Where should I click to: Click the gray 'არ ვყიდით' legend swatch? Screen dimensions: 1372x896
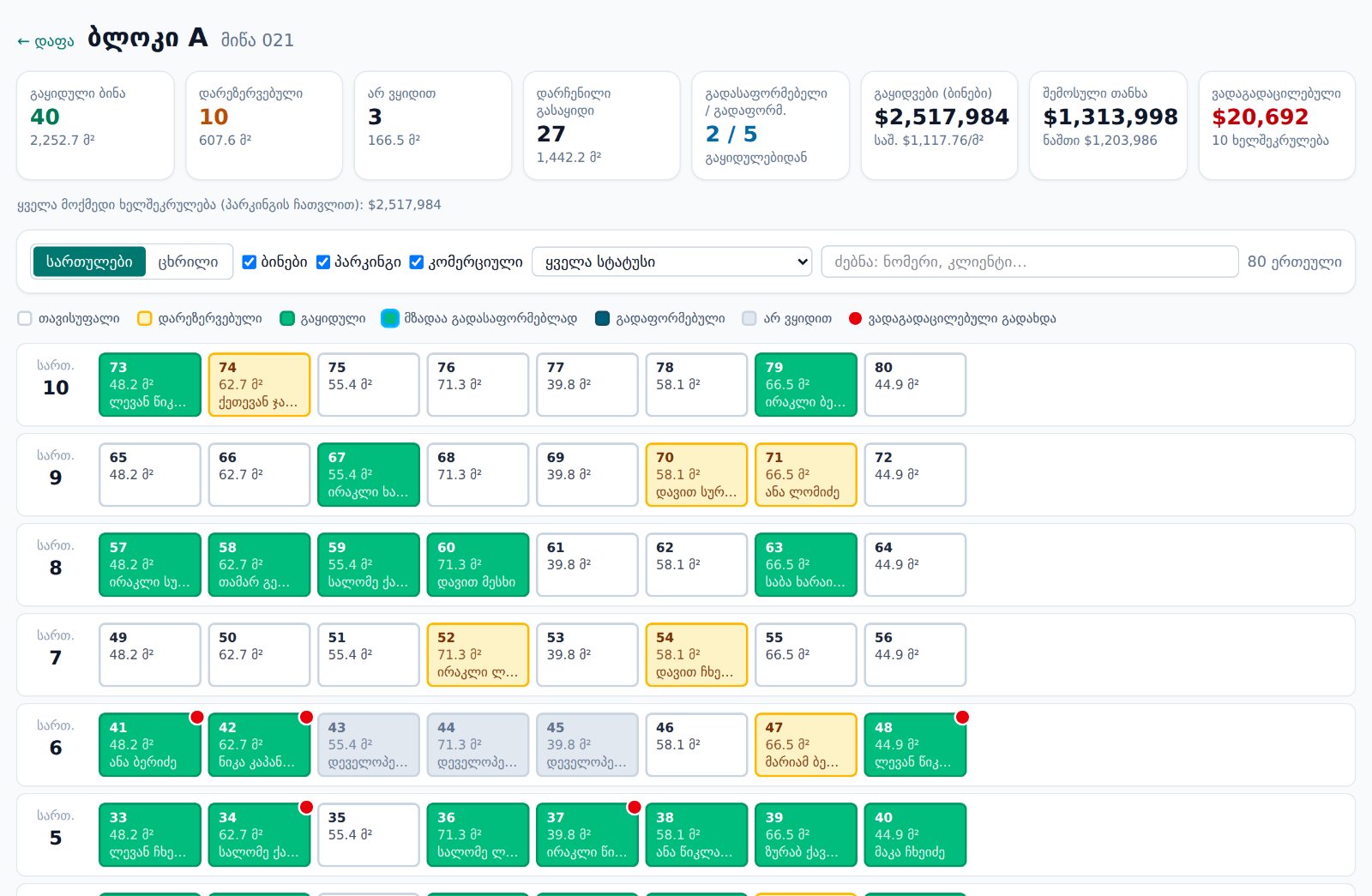pyautogui.click(x=749, y=319)
